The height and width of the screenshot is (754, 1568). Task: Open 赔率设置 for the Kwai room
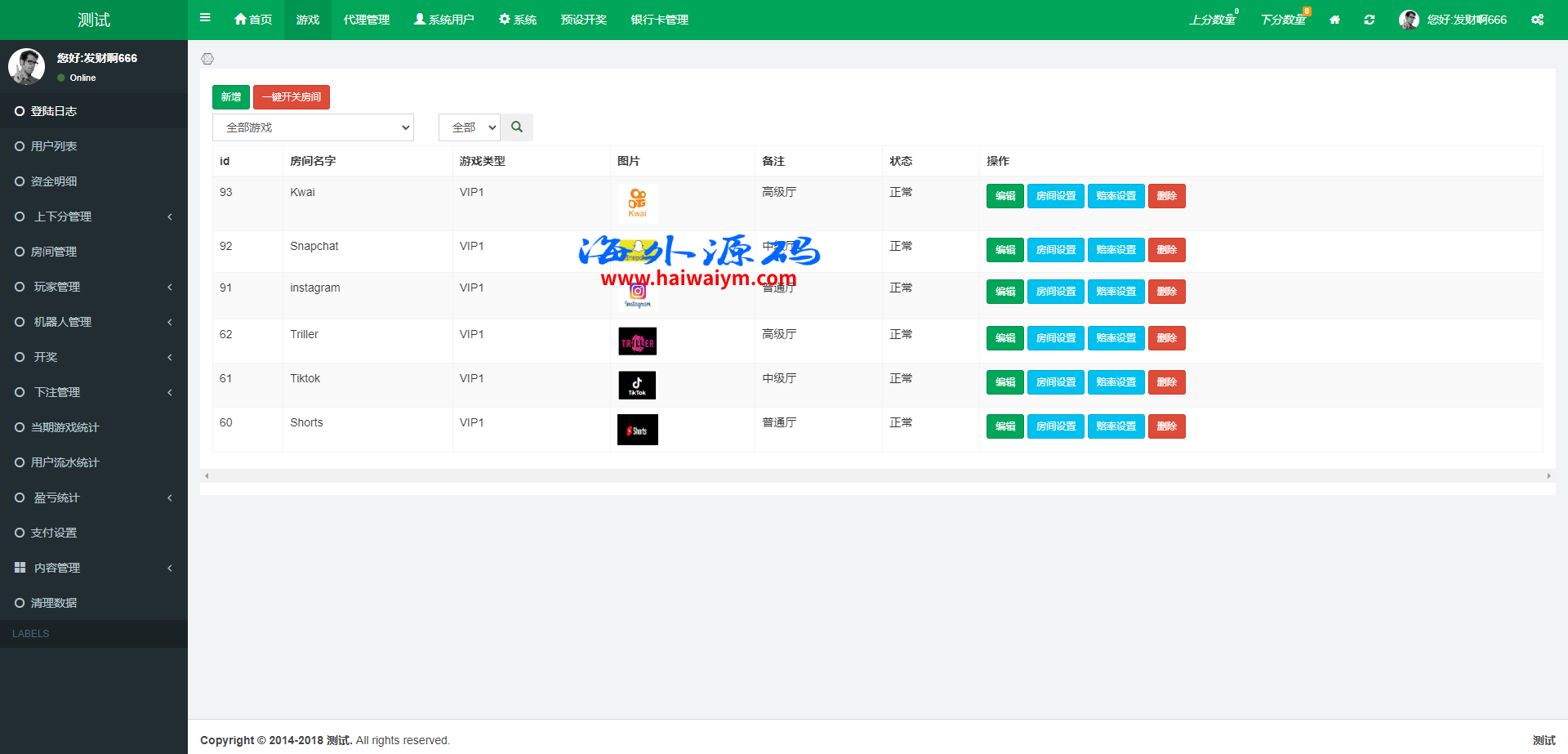(1116, 196)
